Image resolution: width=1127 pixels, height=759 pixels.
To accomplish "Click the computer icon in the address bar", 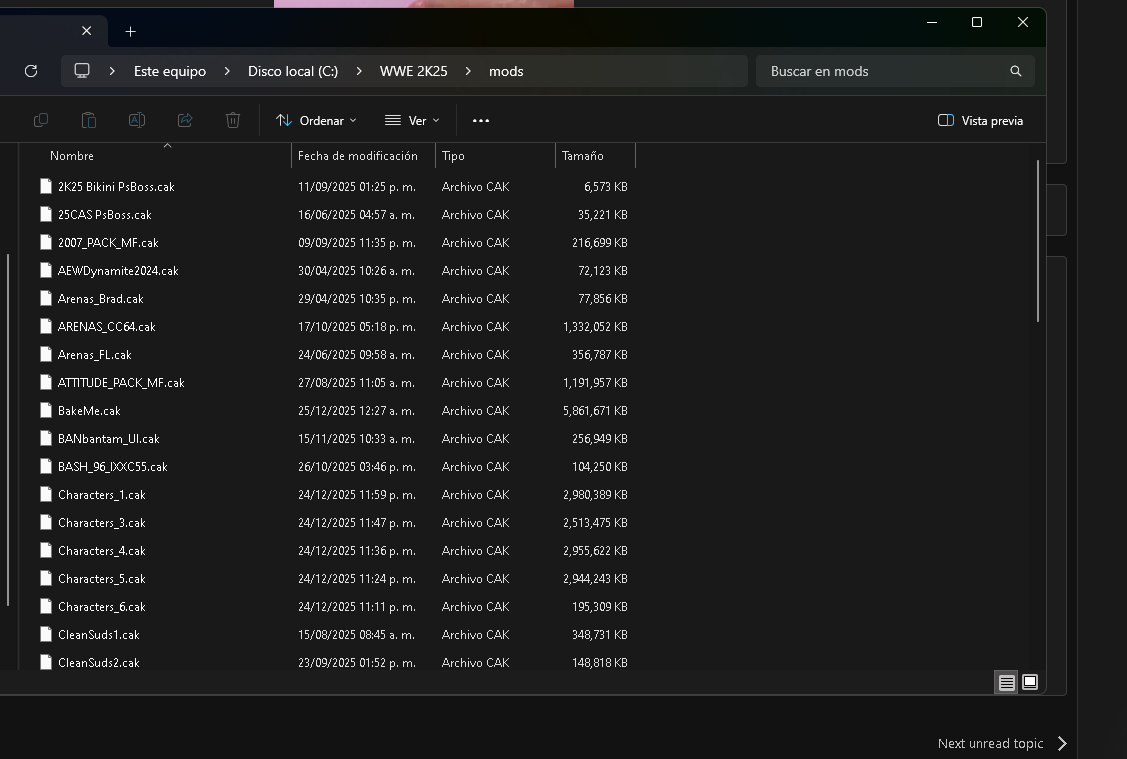I will pos(82,71).
